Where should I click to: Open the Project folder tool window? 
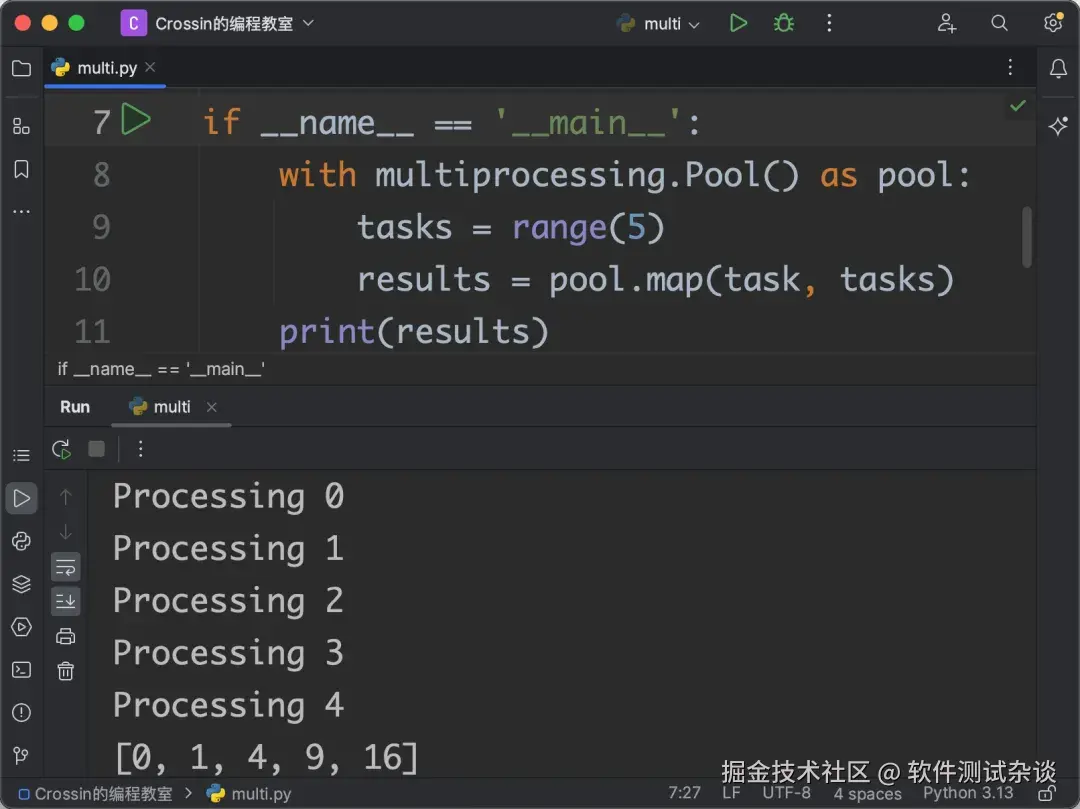coord(21,68)
